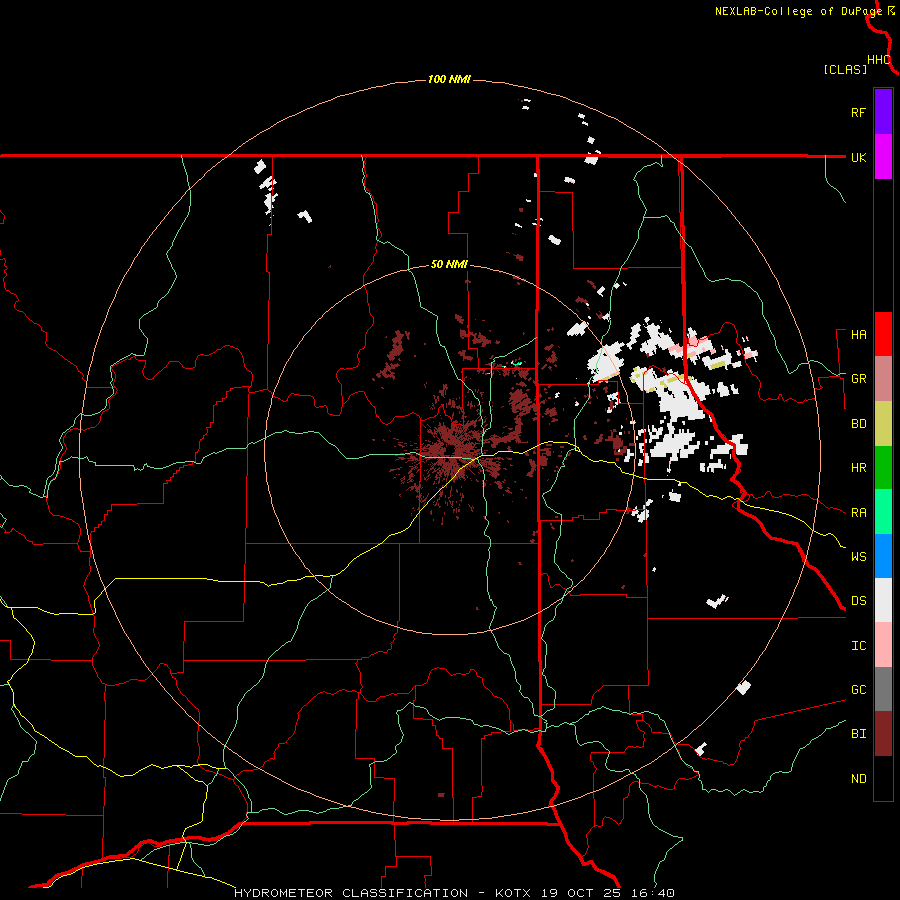
Task: Click the ND legend label
Action: (x=859, y=779)
